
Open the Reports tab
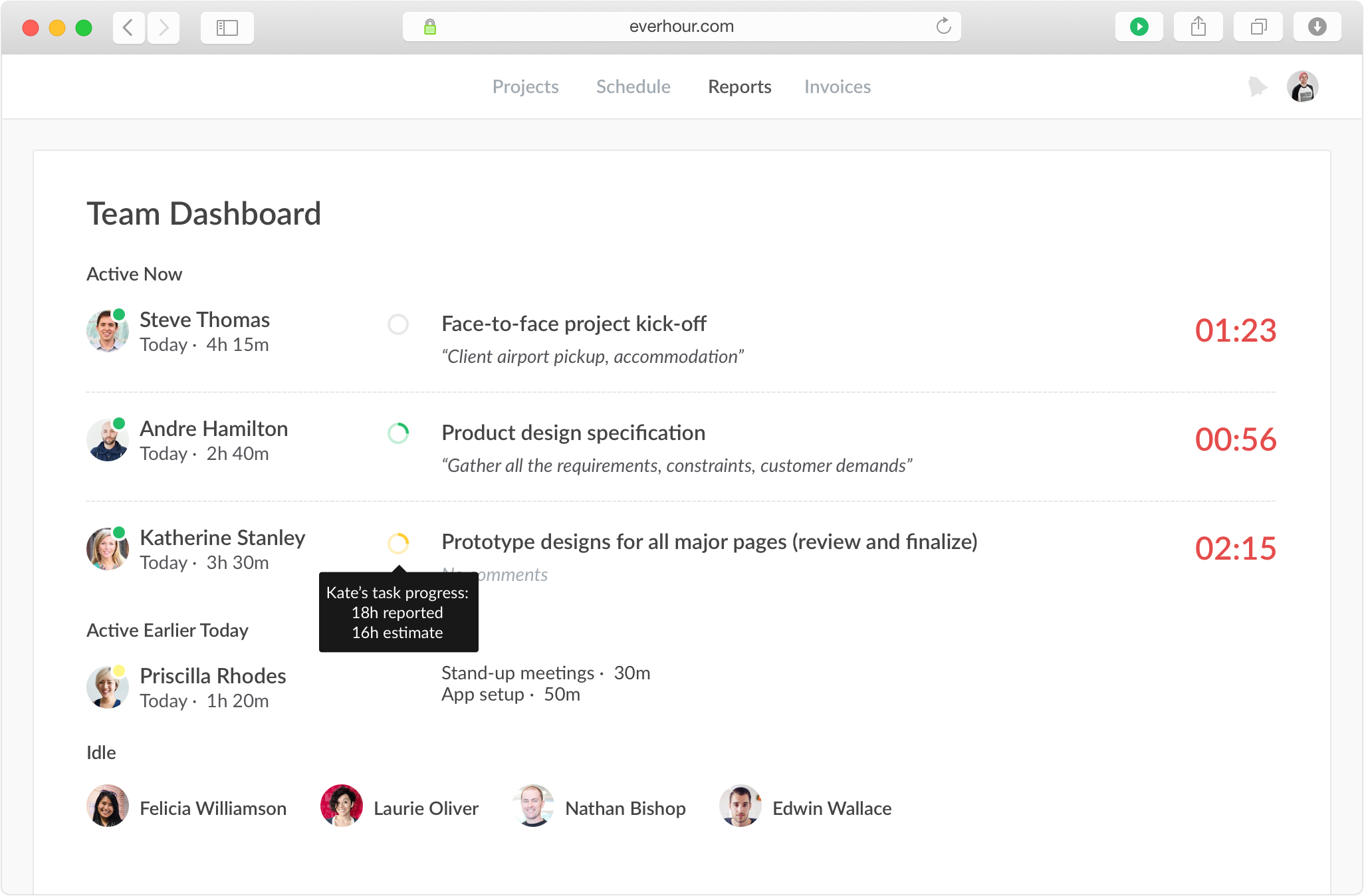tap(739, 87)
